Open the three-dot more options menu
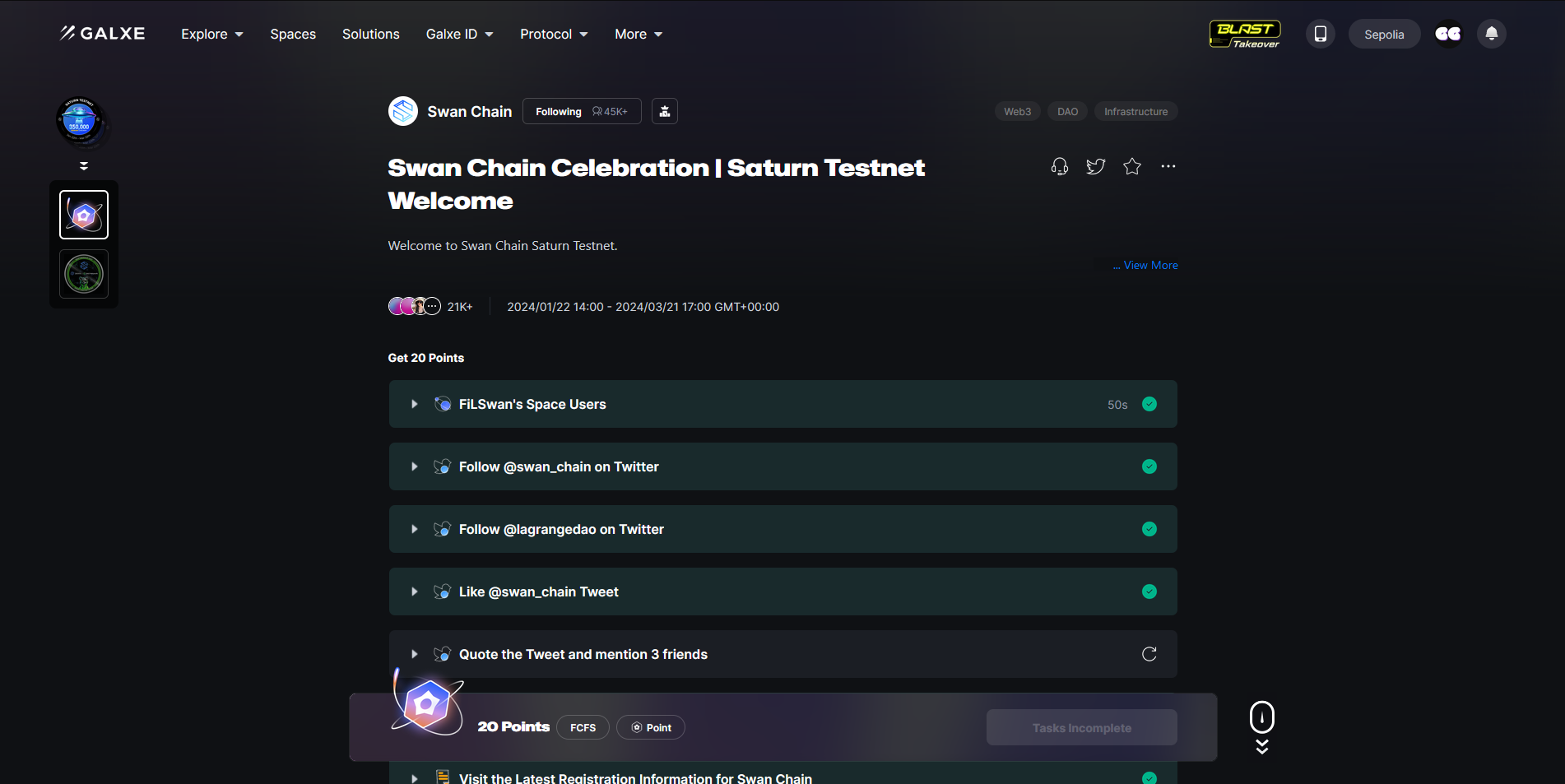The width and height of the screenshot is (1565, 784). (1168, 167)
